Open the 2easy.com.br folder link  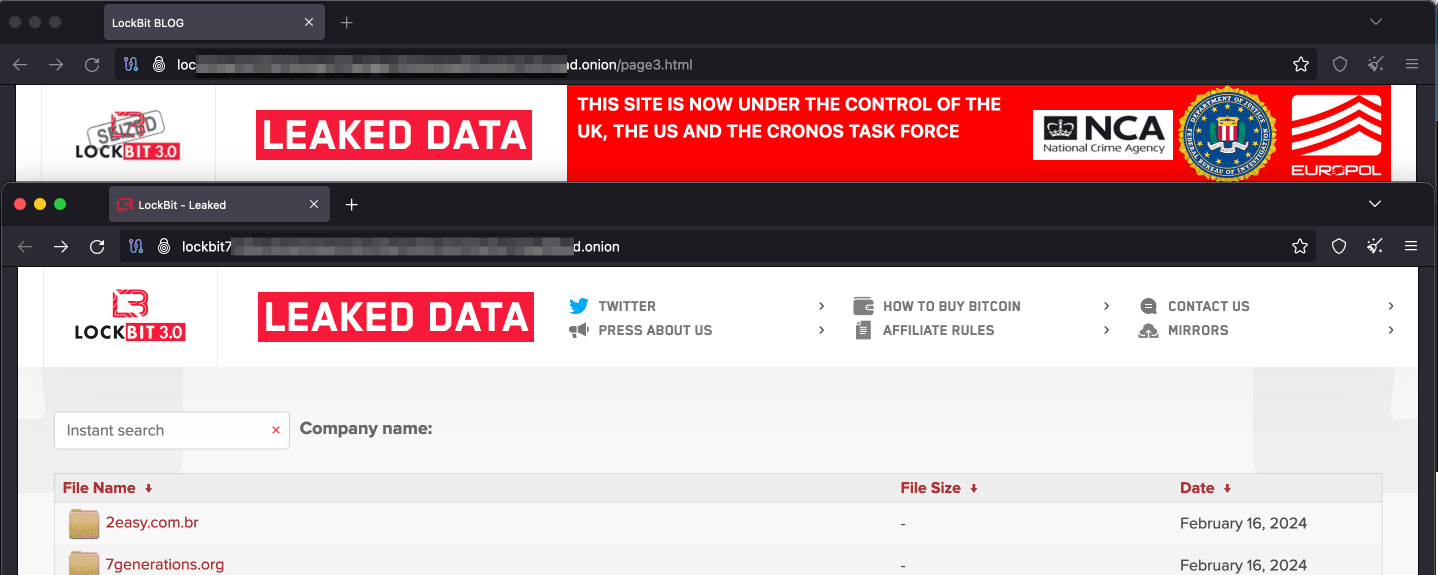(x=152, y=522)
